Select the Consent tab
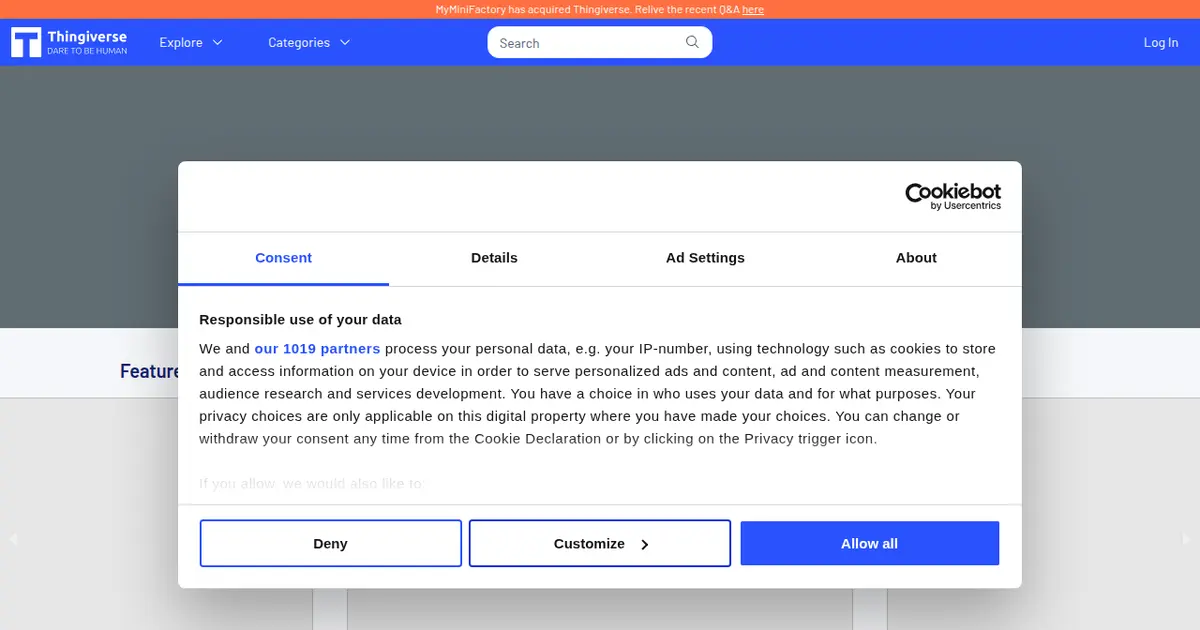 pyautogui.click(x=283, y=258)
